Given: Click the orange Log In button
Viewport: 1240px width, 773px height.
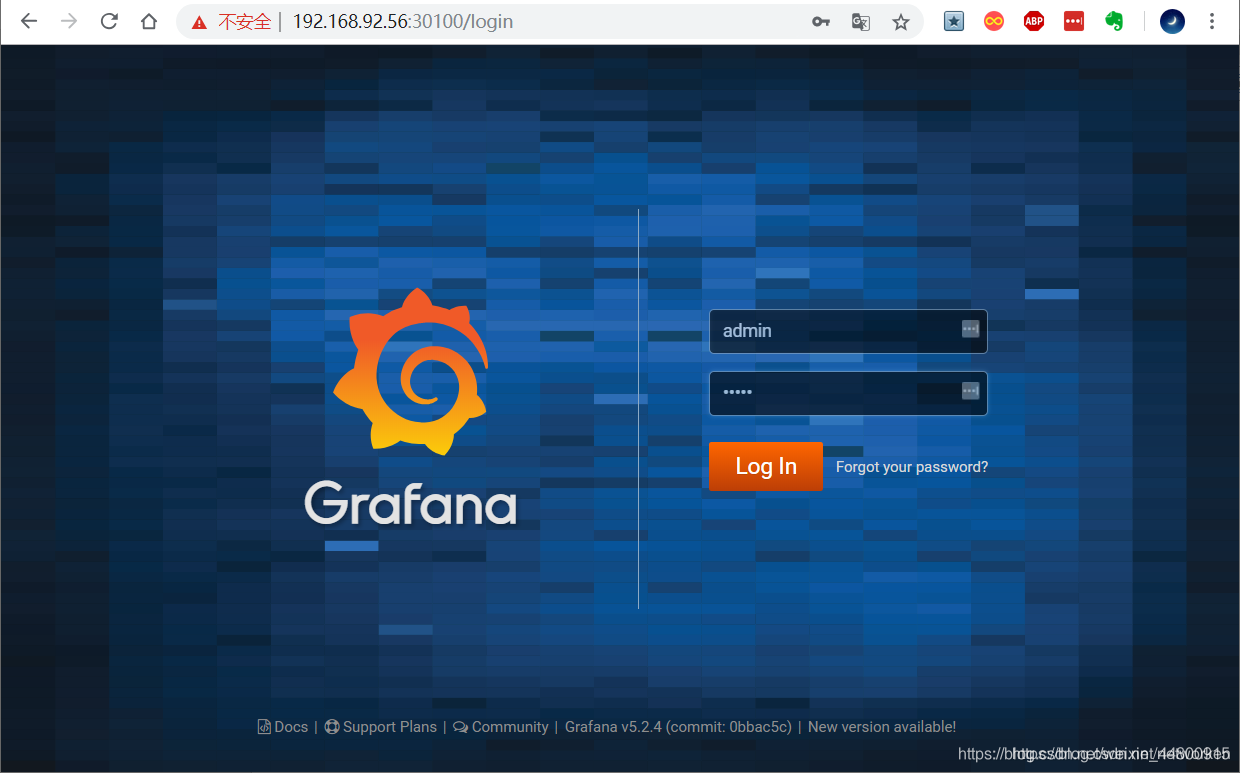Looking at the screenshot, I should pyautogui.click(x=766, y=466).
